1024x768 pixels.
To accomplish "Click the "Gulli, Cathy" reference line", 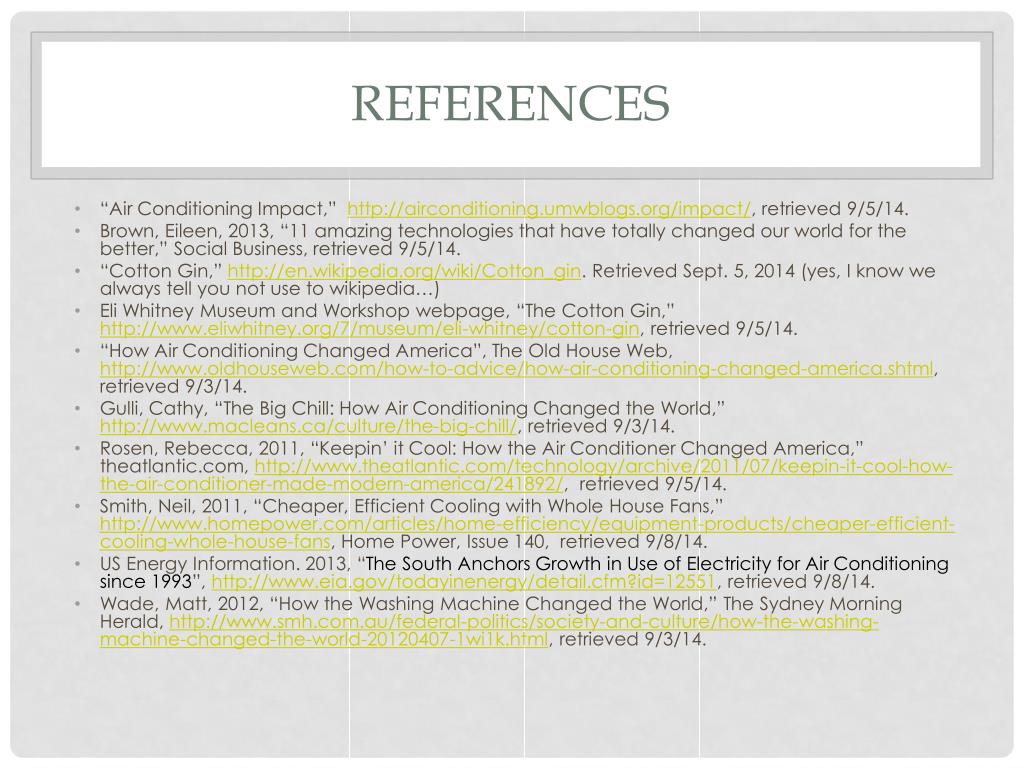I will pos(412,409).
